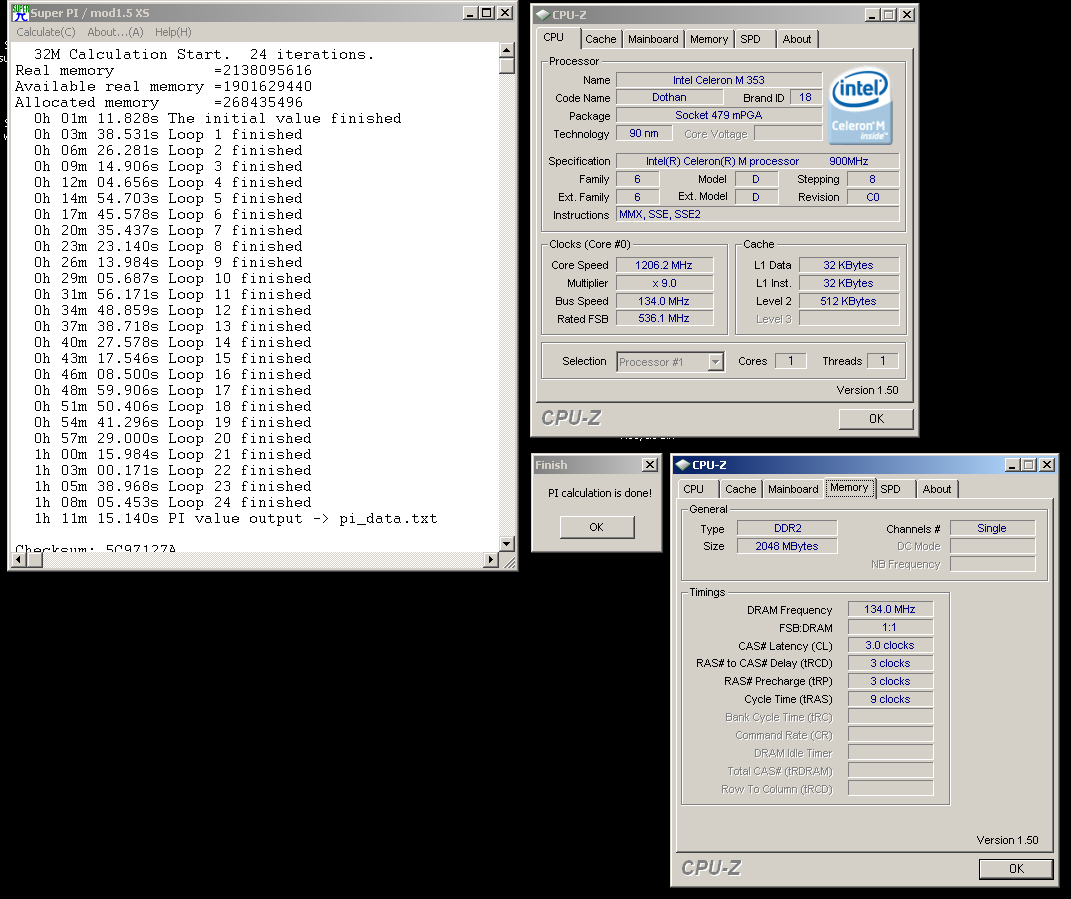Close the bottom CPU-Z Memory window
Image resolution: width=1071 pixels, height=899 pixels.
point(1047,465)
